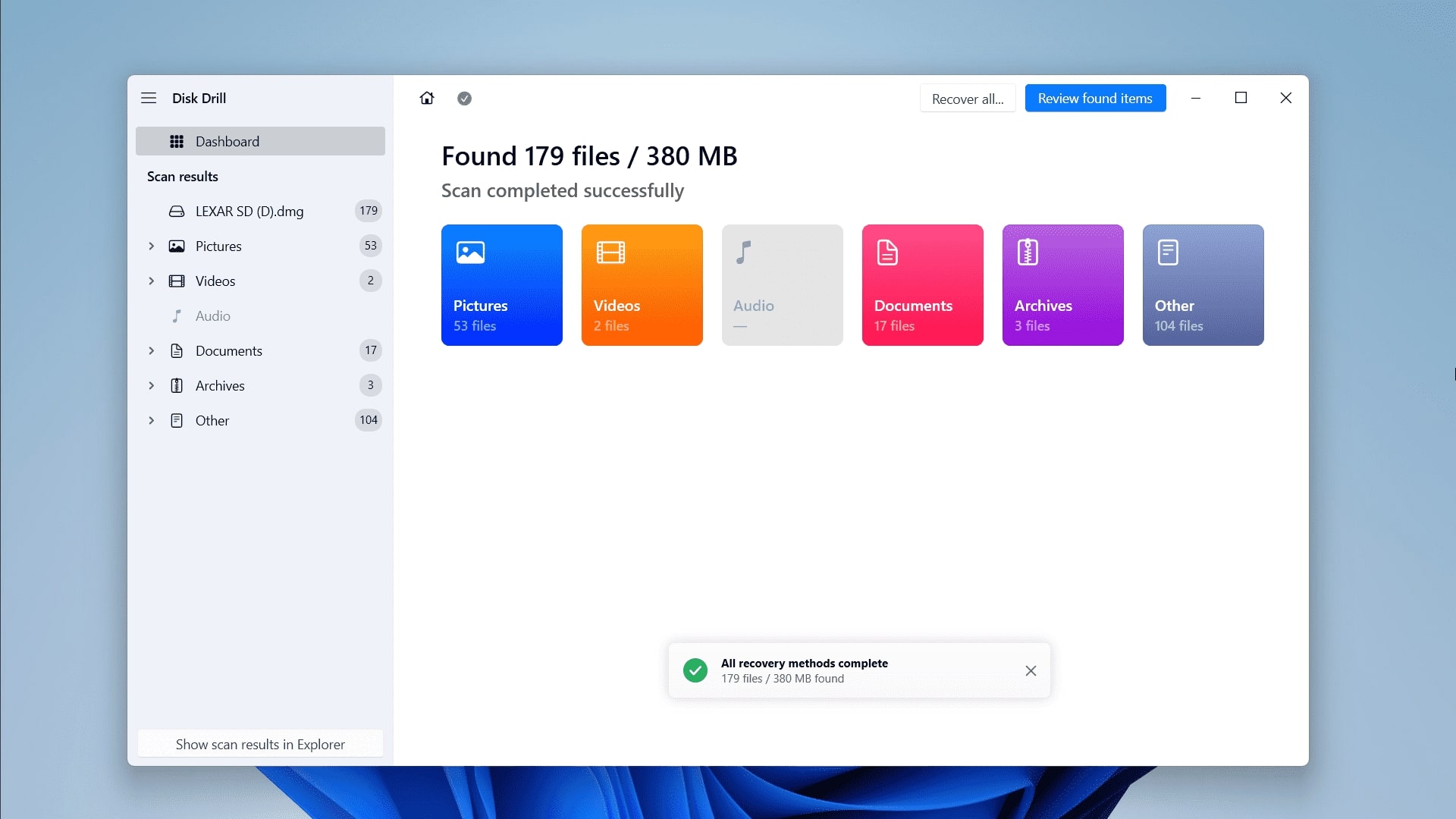Open Documents category in sidebar
Viewport: 1456px width, 819px height.
[260, 351]
